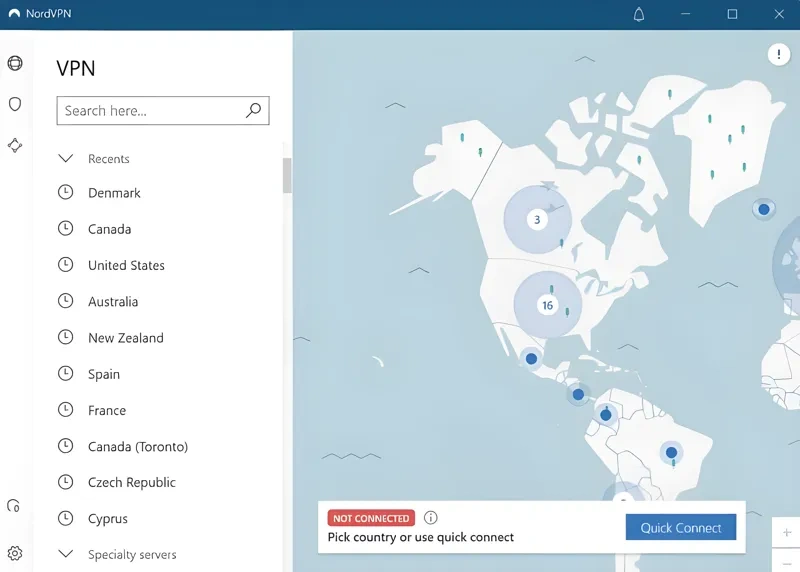Image resolution: width=800 pixels, height=572 pixels.
Task: Select the Canada cluster marker showing 3
Action: [x=537, y=219]
